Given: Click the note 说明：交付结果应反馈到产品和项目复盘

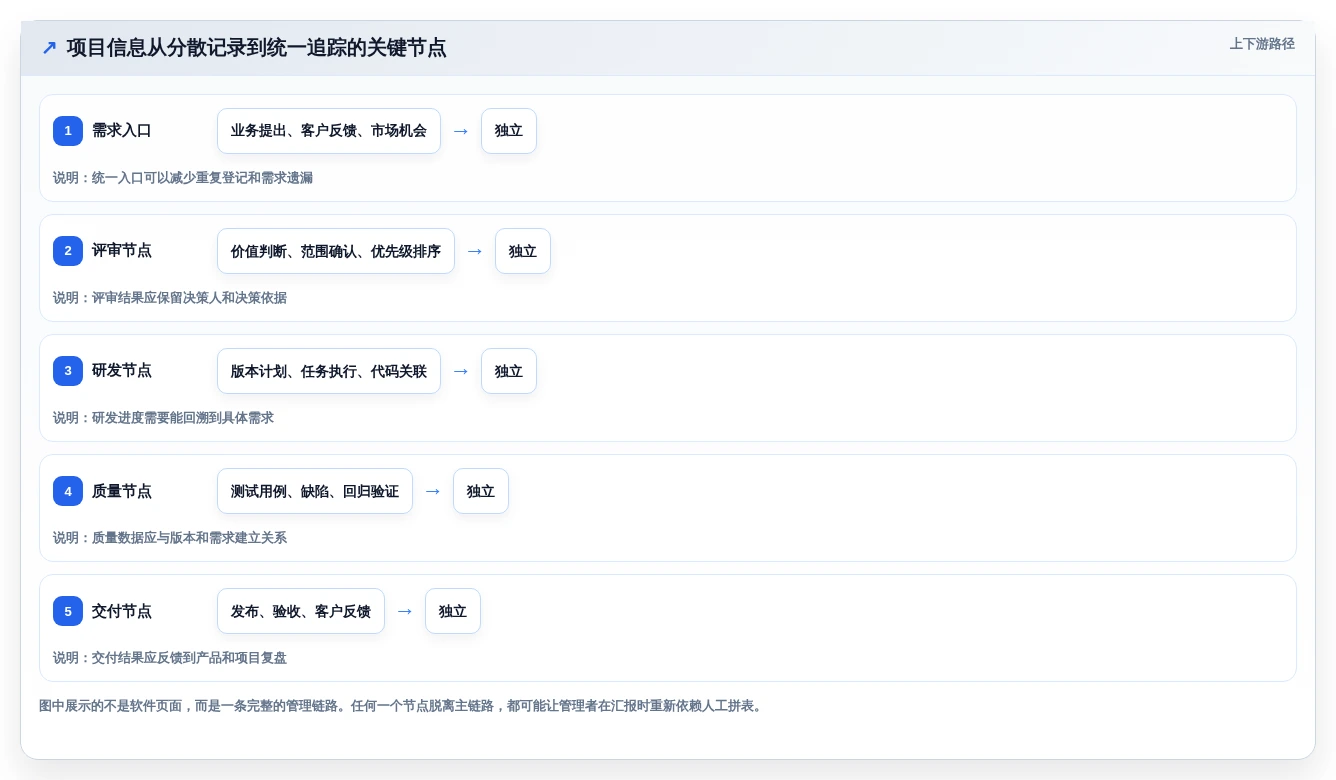Looking at the screenshot, I should click(170, 658).
